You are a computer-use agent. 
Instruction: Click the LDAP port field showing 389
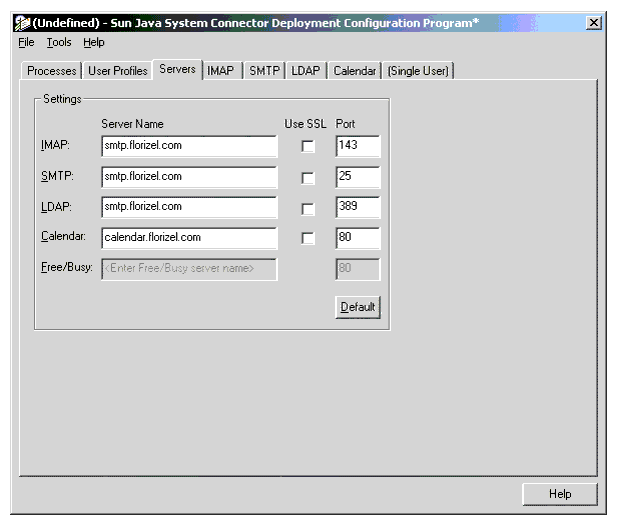coord(358,207)
